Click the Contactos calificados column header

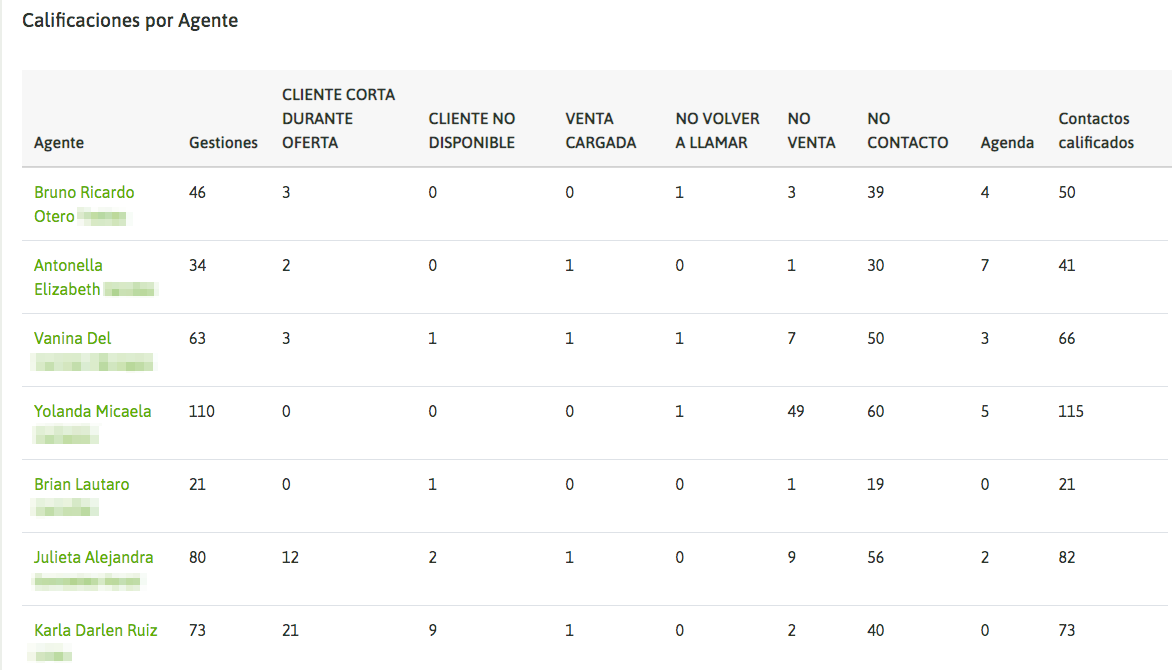(x=1096, y=131)
